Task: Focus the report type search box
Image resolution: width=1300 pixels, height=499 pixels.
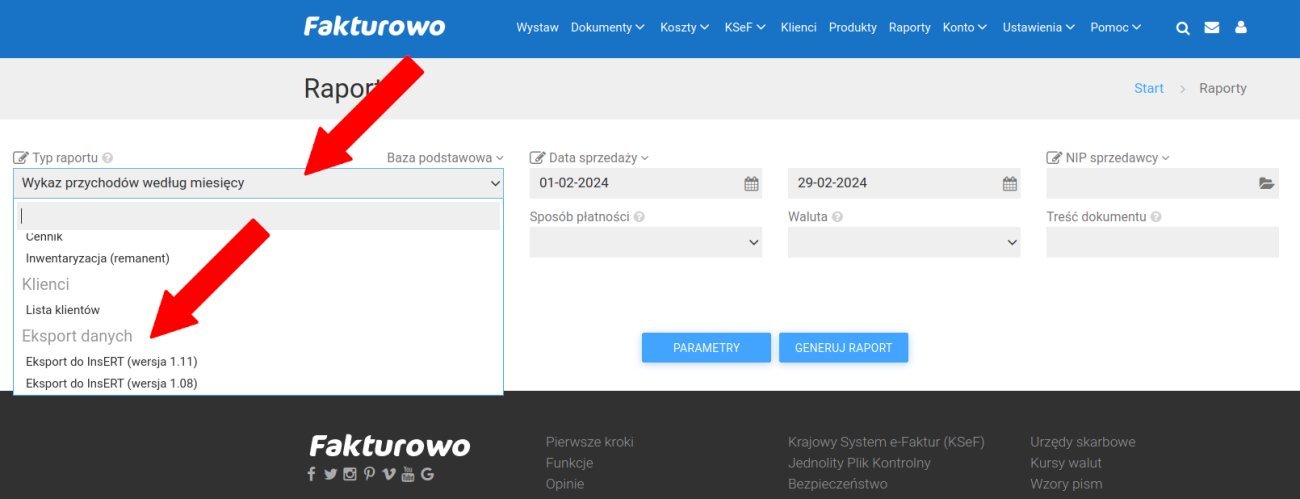Action: 258,216
